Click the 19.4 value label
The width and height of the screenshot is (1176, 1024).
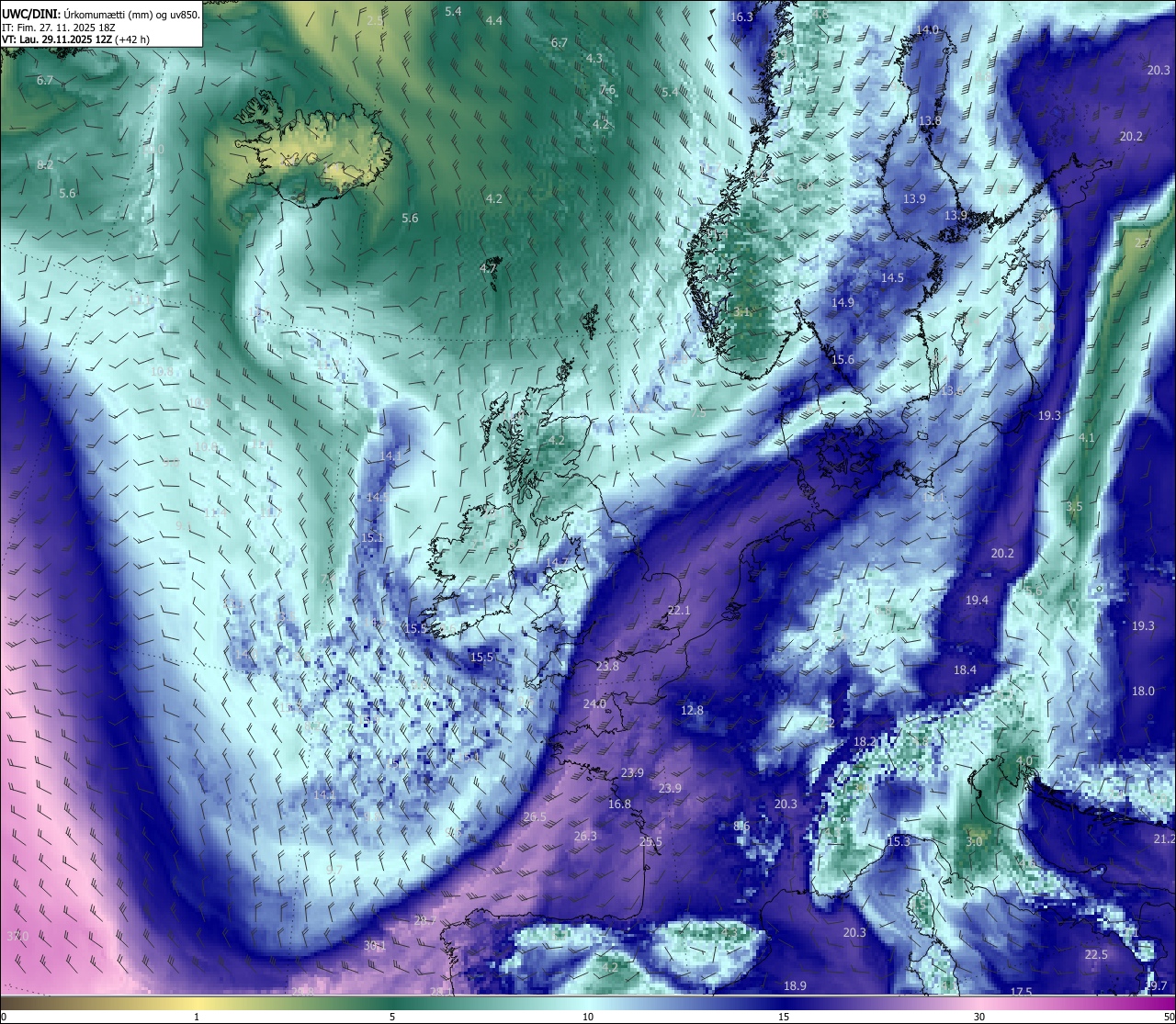pos(977,600)
